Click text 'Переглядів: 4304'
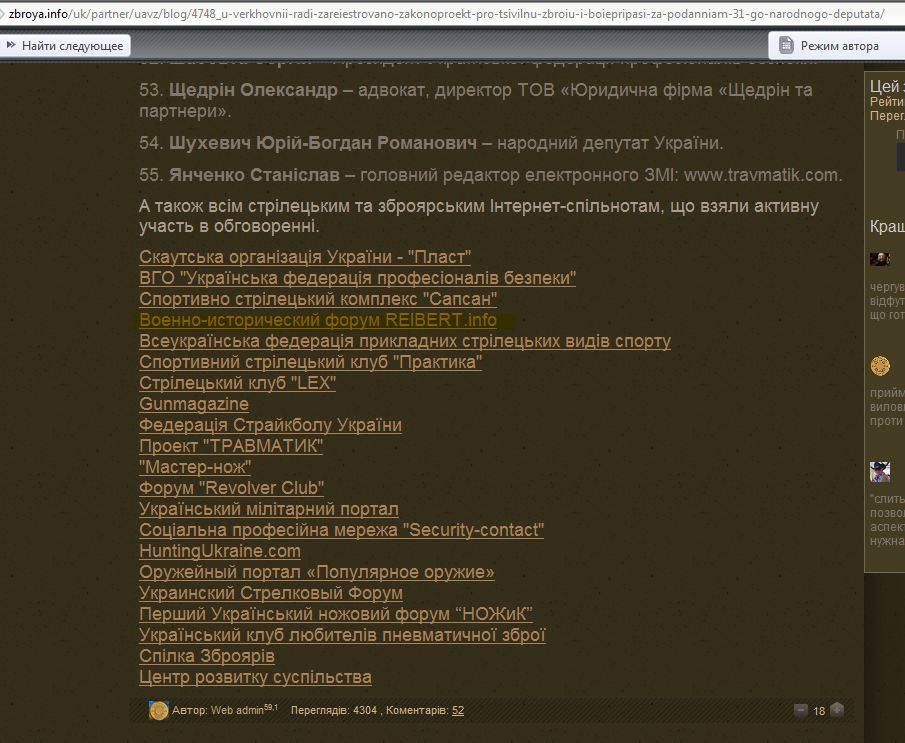 coord(334,711)
